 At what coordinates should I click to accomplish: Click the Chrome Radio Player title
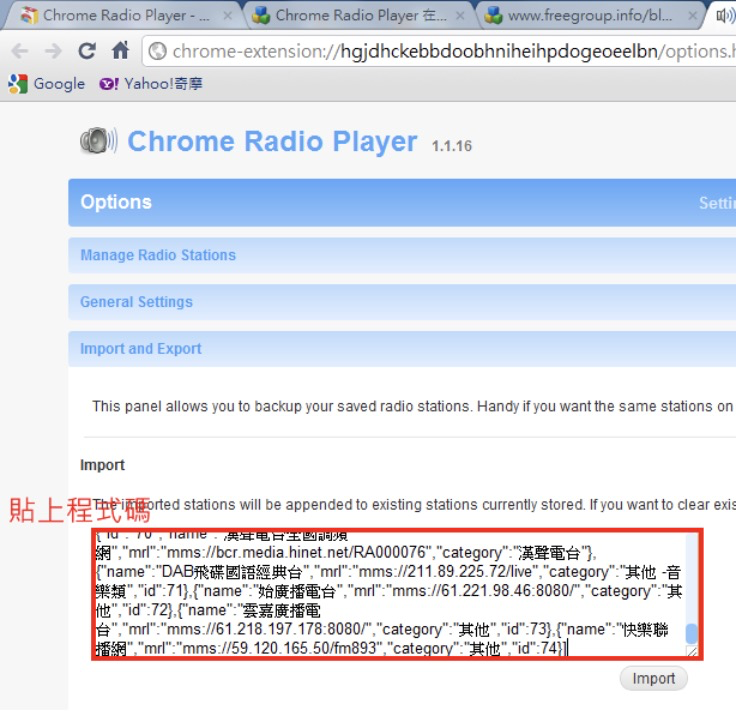click(272, 141)
